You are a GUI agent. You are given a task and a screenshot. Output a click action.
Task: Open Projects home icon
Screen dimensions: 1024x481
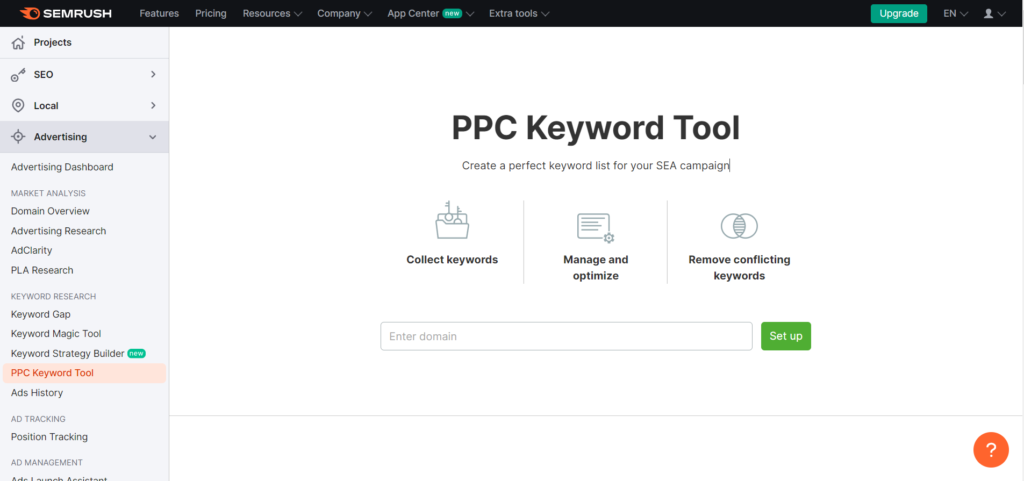point(18,42)
